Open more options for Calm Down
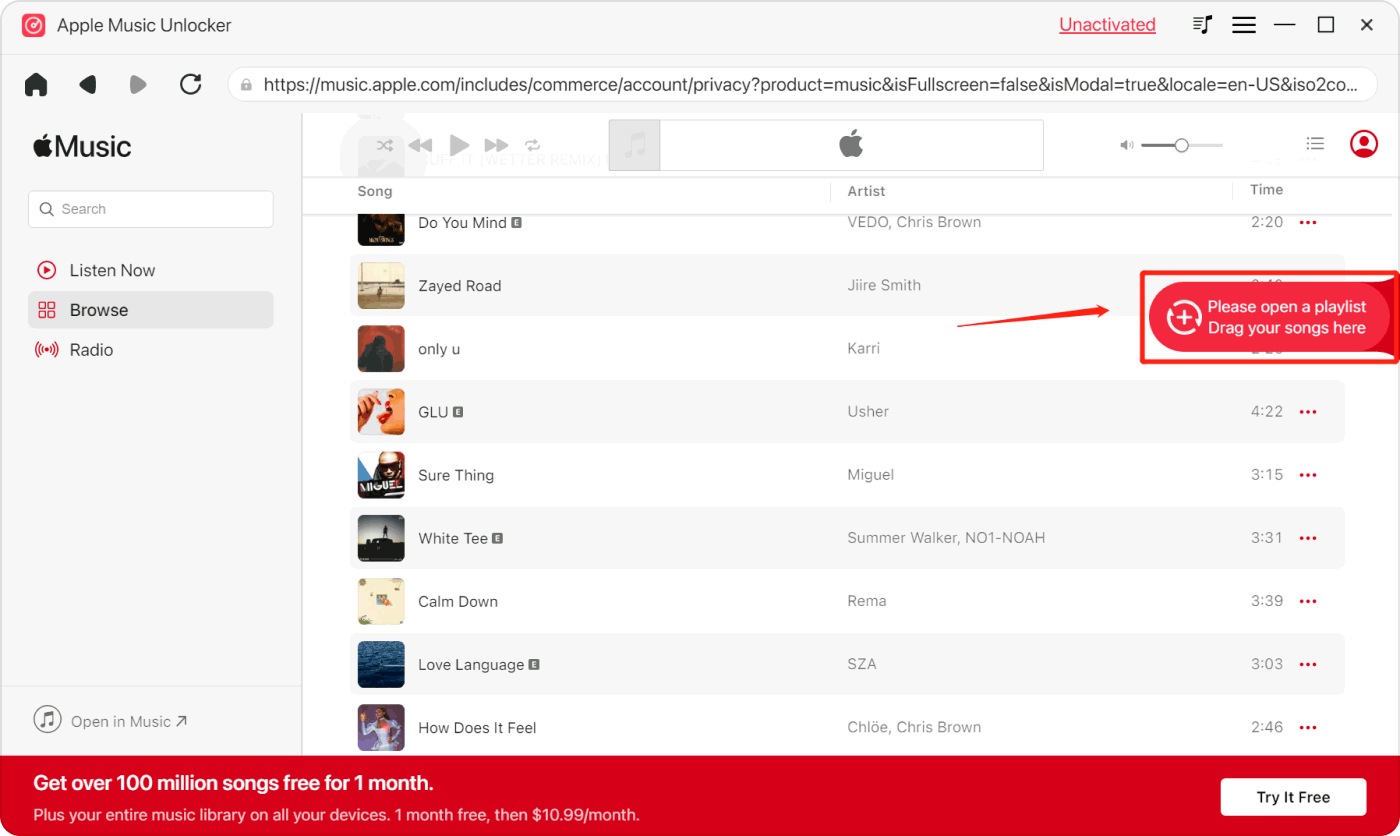1400x836 pixels. click(1308, 601)
